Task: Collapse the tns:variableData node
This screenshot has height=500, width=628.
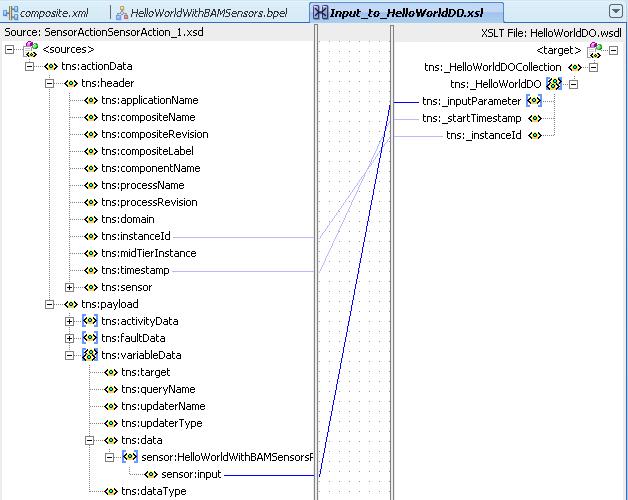Action: 71,356
